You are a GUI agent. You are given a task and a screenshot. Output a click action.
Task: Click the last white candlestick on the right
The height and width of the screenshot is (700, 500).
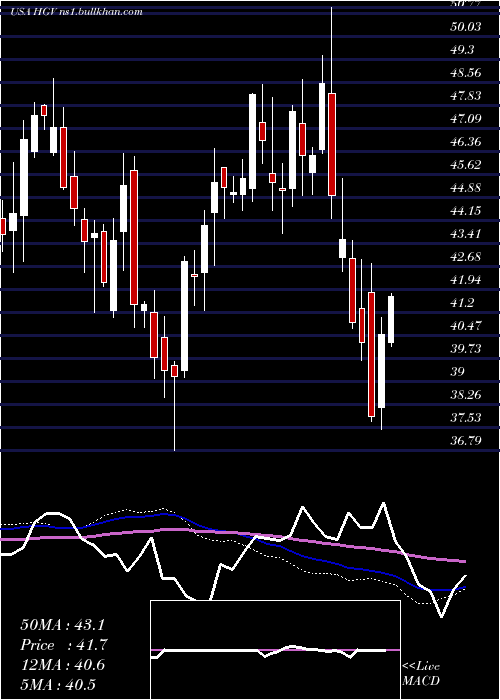pyautogui.click(x=392, y=320)
